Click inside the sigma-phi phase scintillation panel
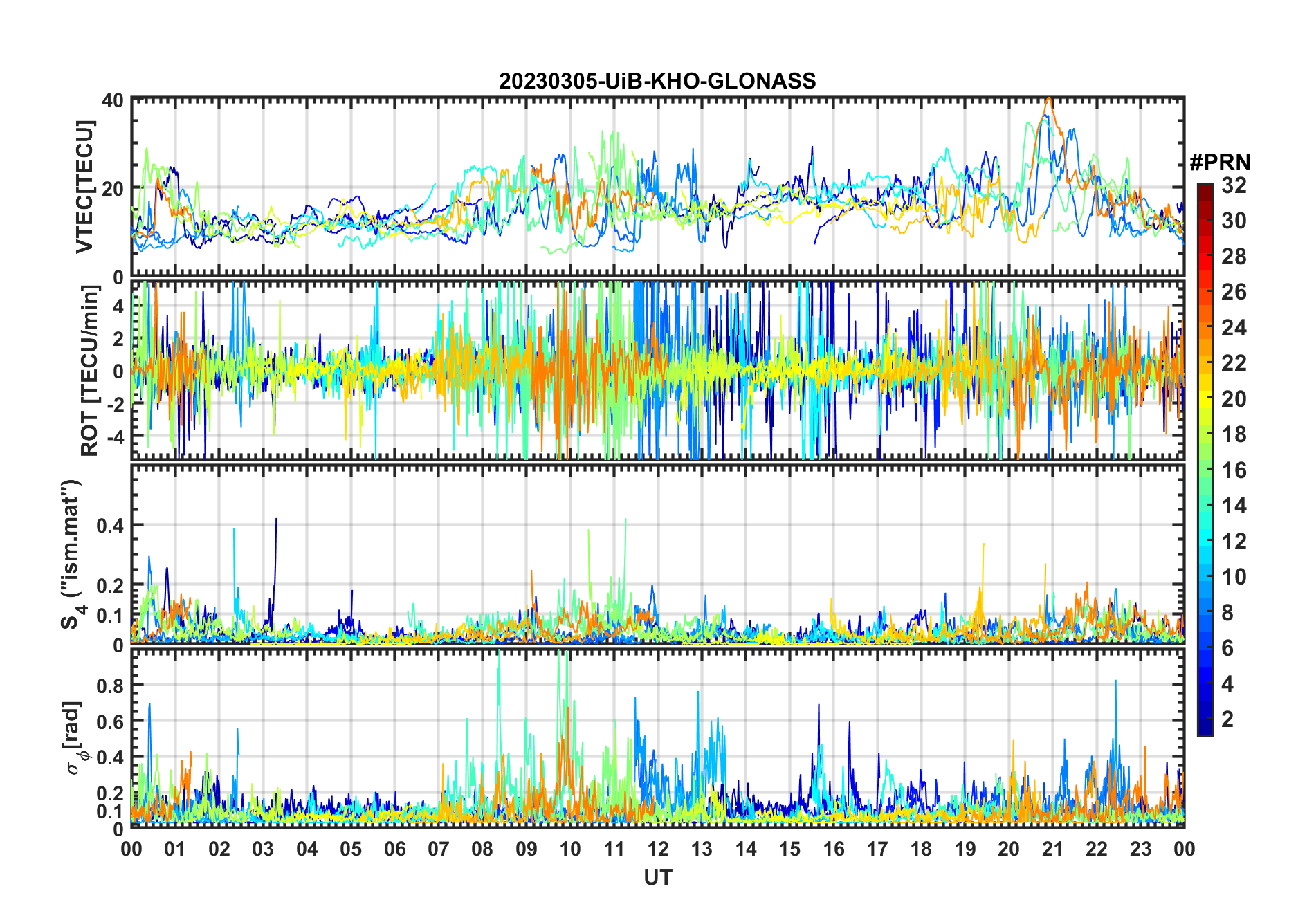Screen dimensions: 1316x920 (x=657, y=737)
